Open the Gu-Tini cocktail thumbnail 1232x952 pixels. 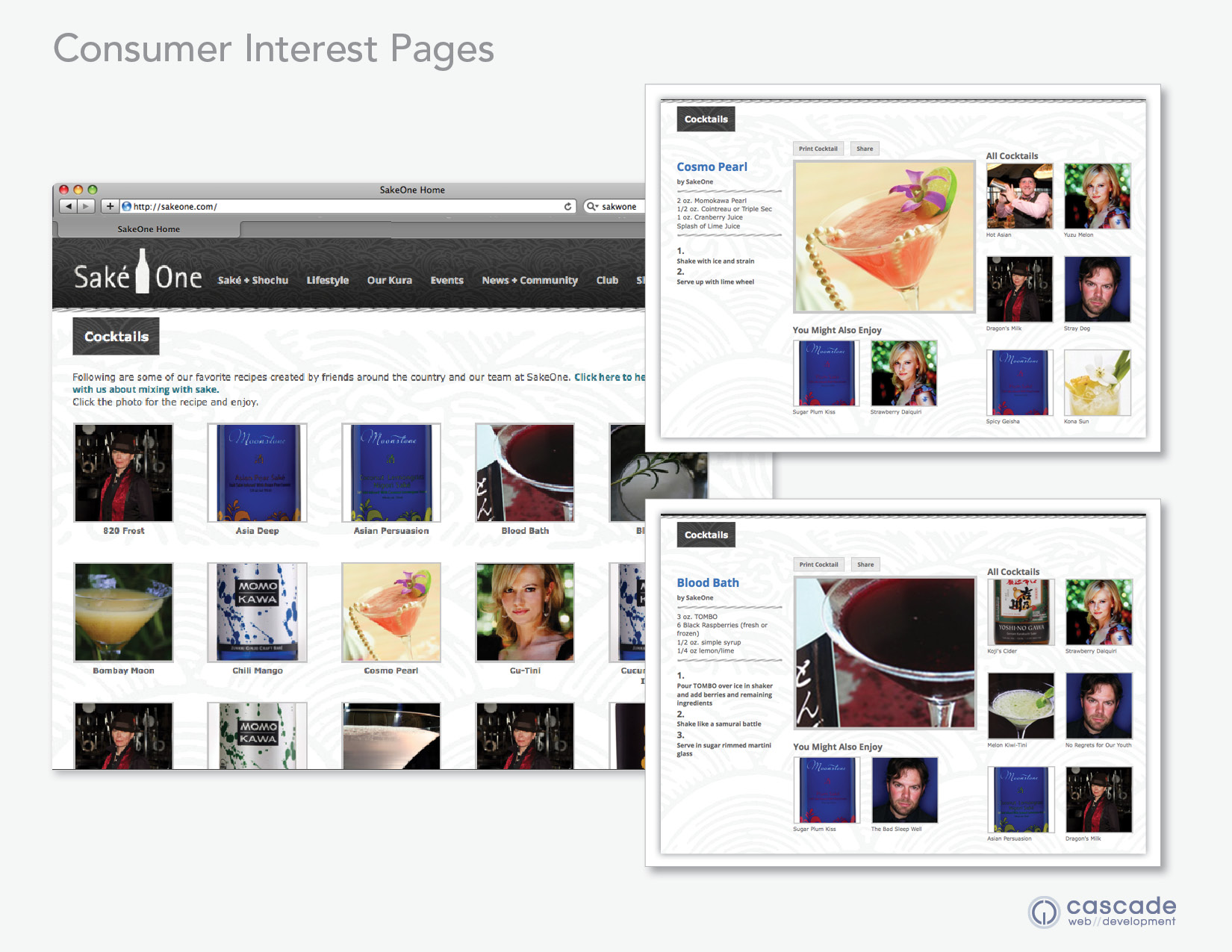coord(525,612)
